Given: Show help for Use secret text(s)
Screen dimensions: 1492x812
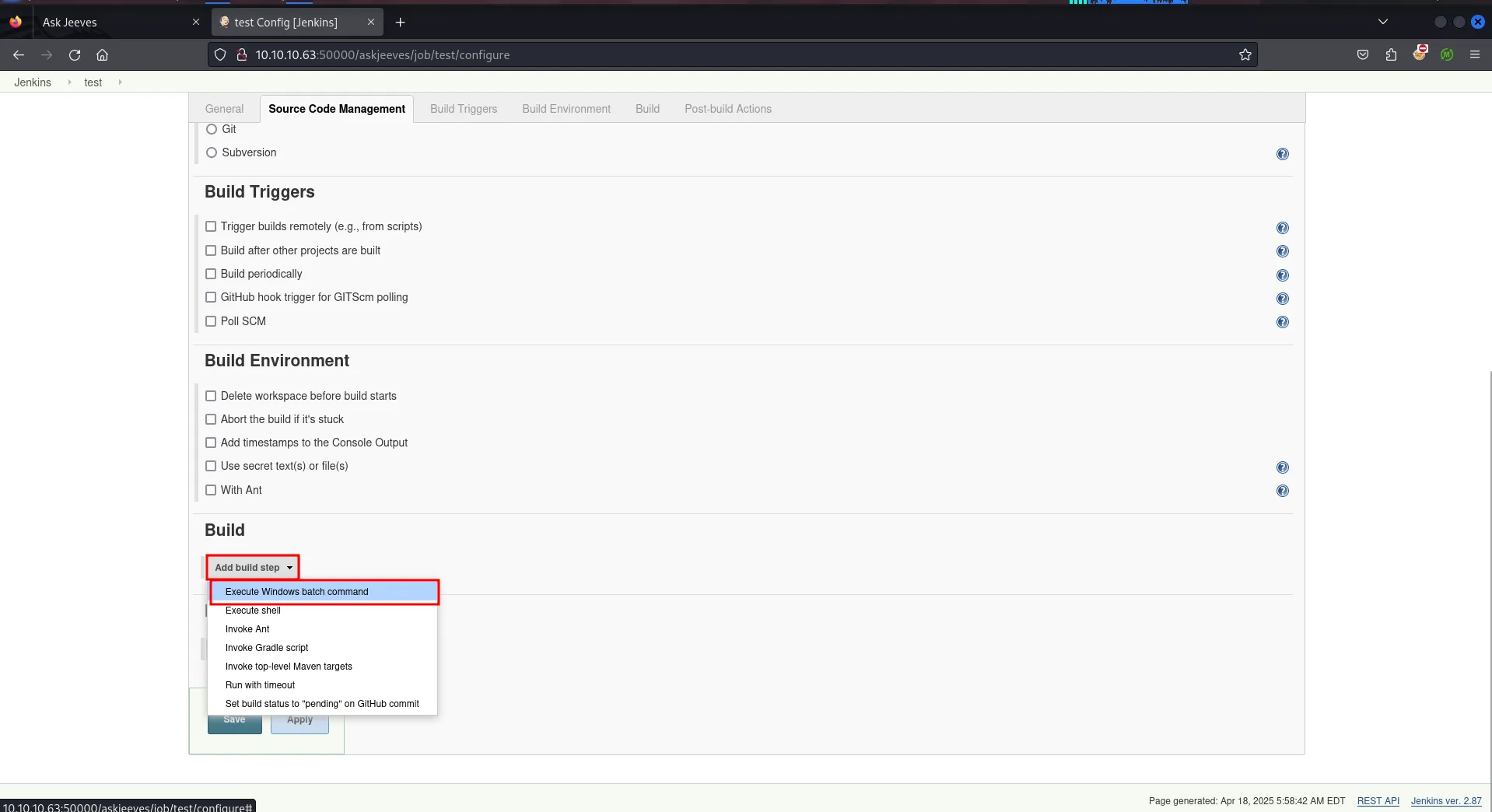Looking at the screenshot, I should tap(1282, 467).
